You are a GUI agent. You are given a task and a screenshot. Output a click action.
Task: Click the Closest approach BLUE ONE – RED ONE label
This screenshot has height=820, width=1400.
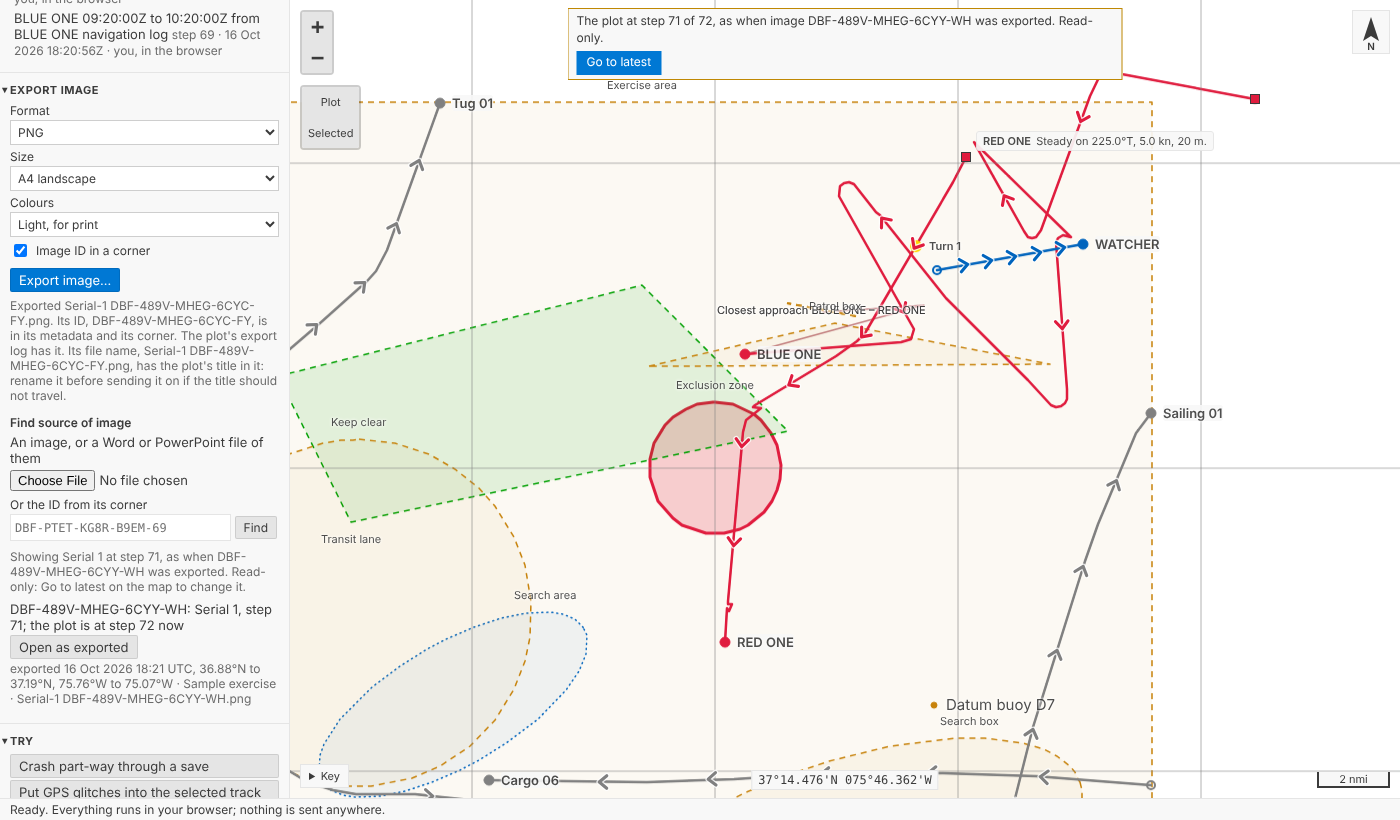point(821,310)
